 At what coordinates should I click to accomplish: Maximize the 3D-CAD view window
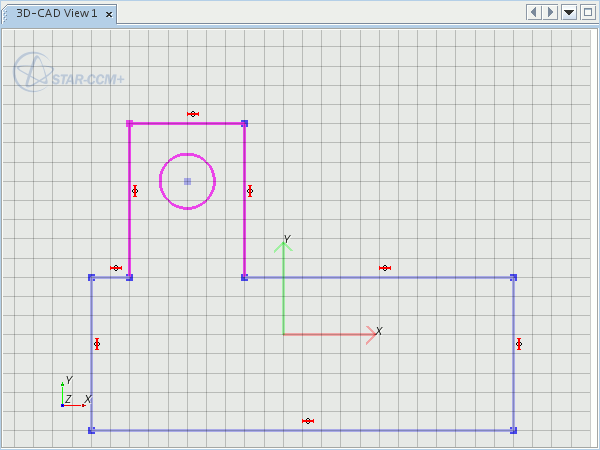tap(587, 12)
